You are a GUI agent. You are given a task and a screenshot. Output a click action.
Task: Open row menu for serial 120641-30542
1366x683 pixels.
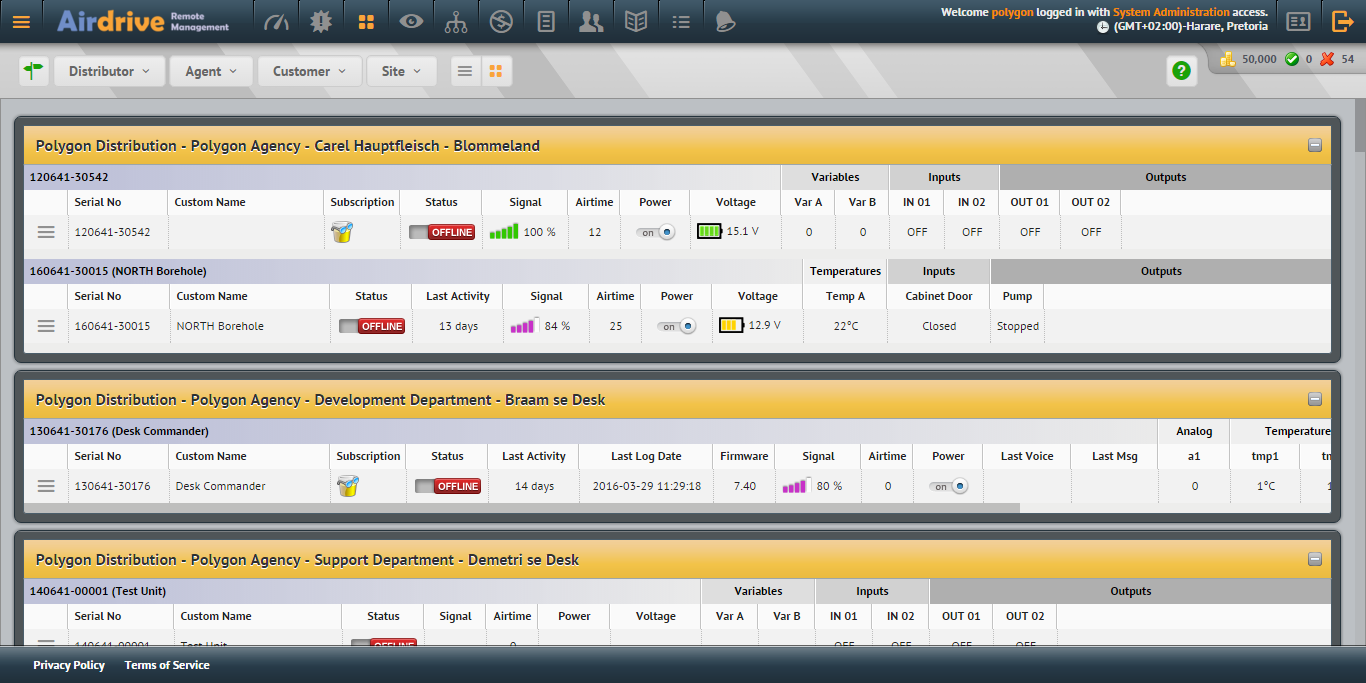point(46,232)
